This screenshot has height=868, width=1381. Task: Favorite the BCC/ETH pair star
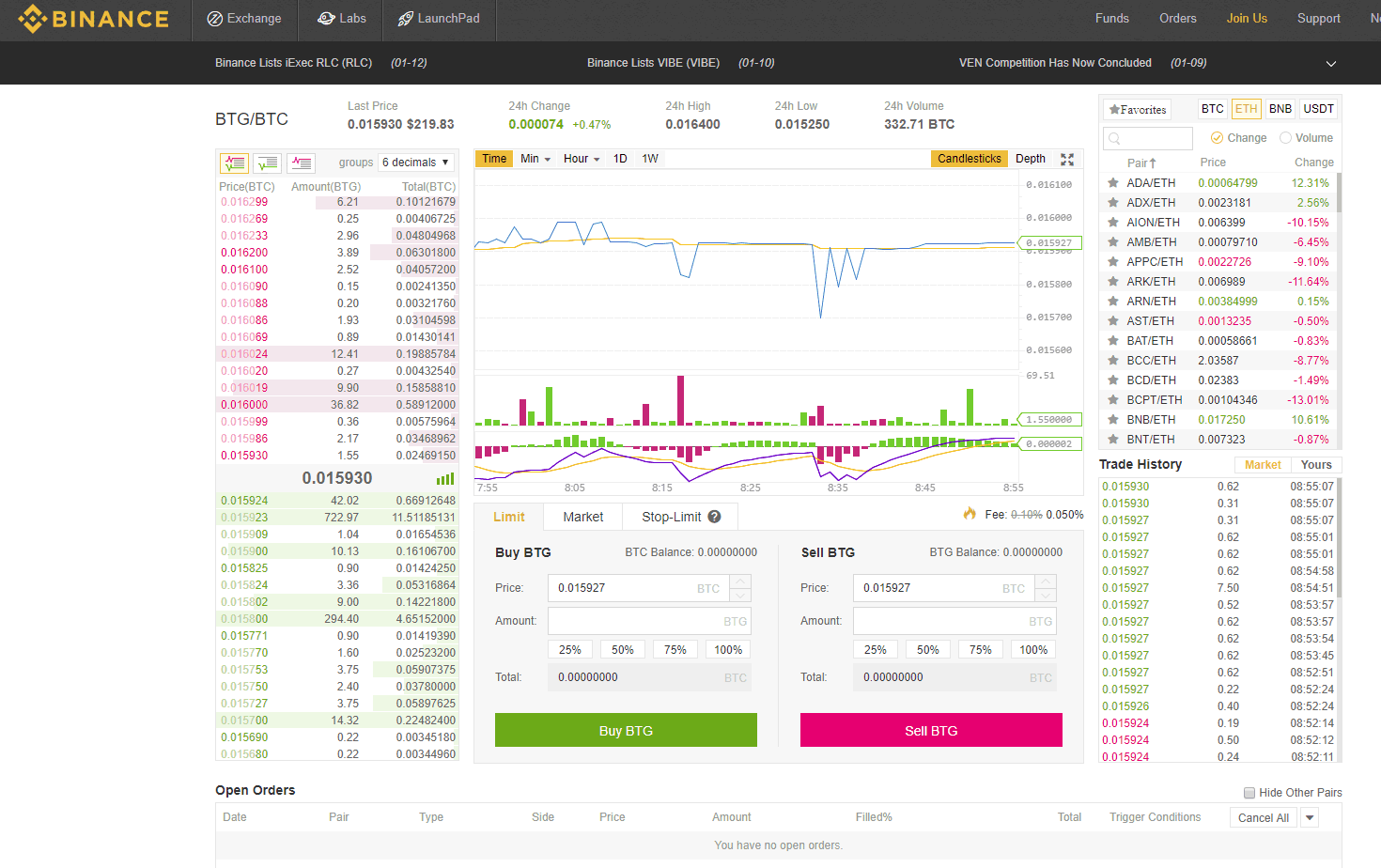[x=1113, y=361]
